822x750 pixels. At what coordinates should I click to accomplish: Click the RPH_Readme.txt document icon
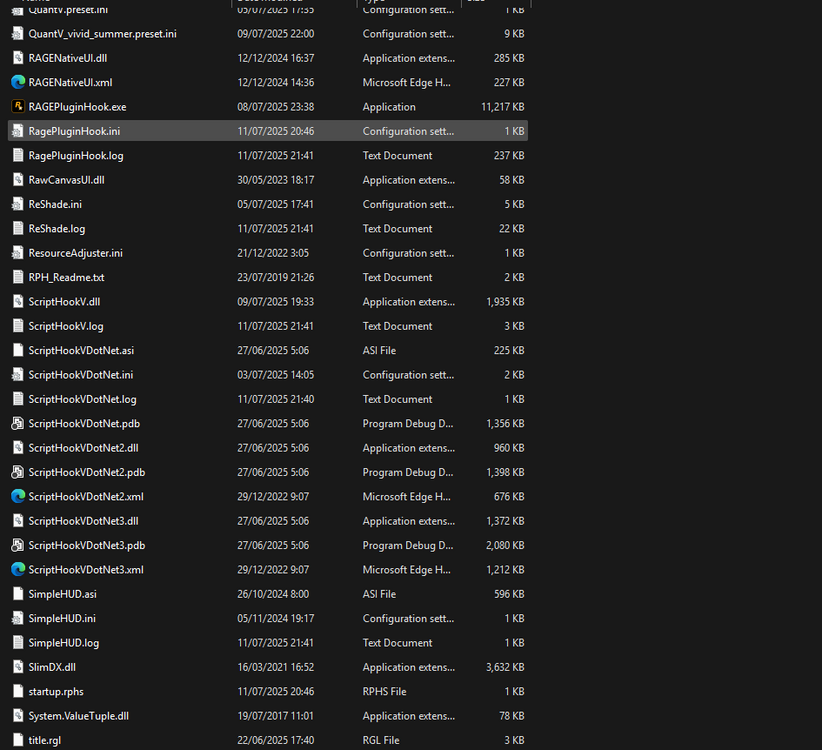point(18,277)
